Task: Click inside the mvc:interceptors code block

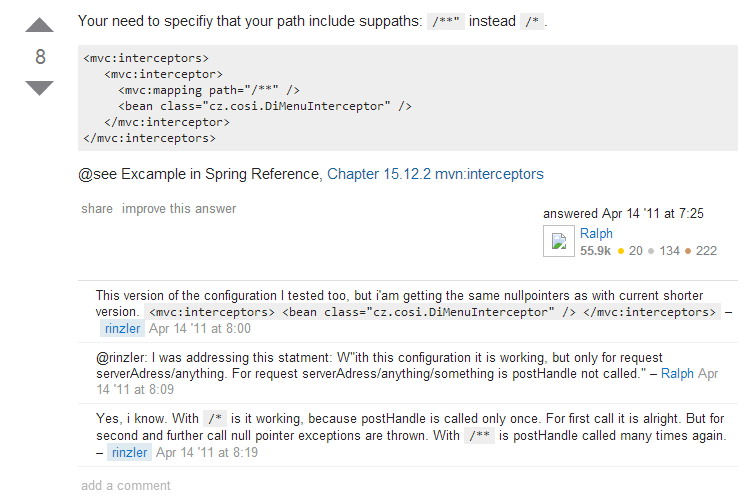Action: [x=408, y=98]
